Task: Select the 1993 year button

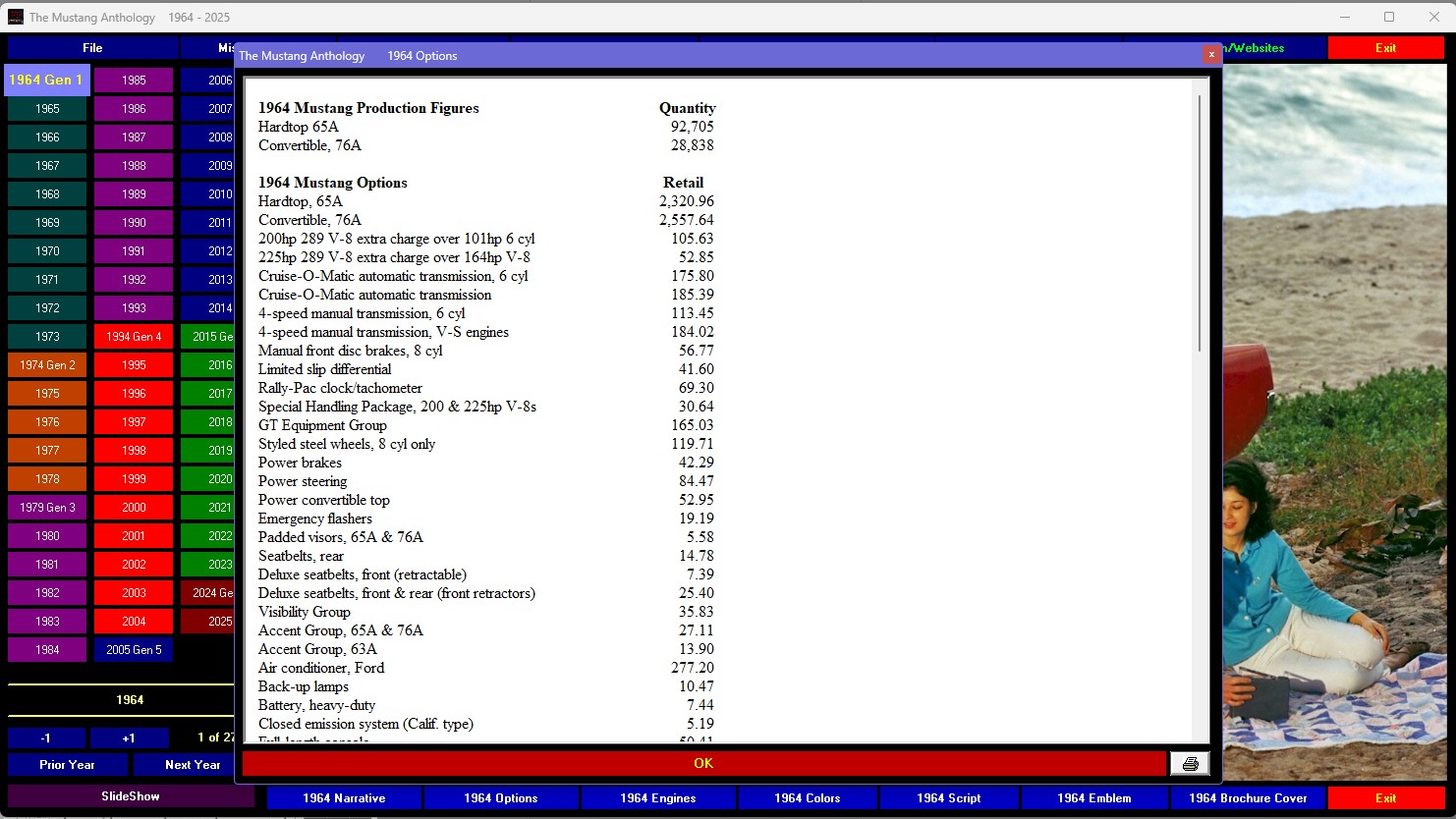Action: 134,307
